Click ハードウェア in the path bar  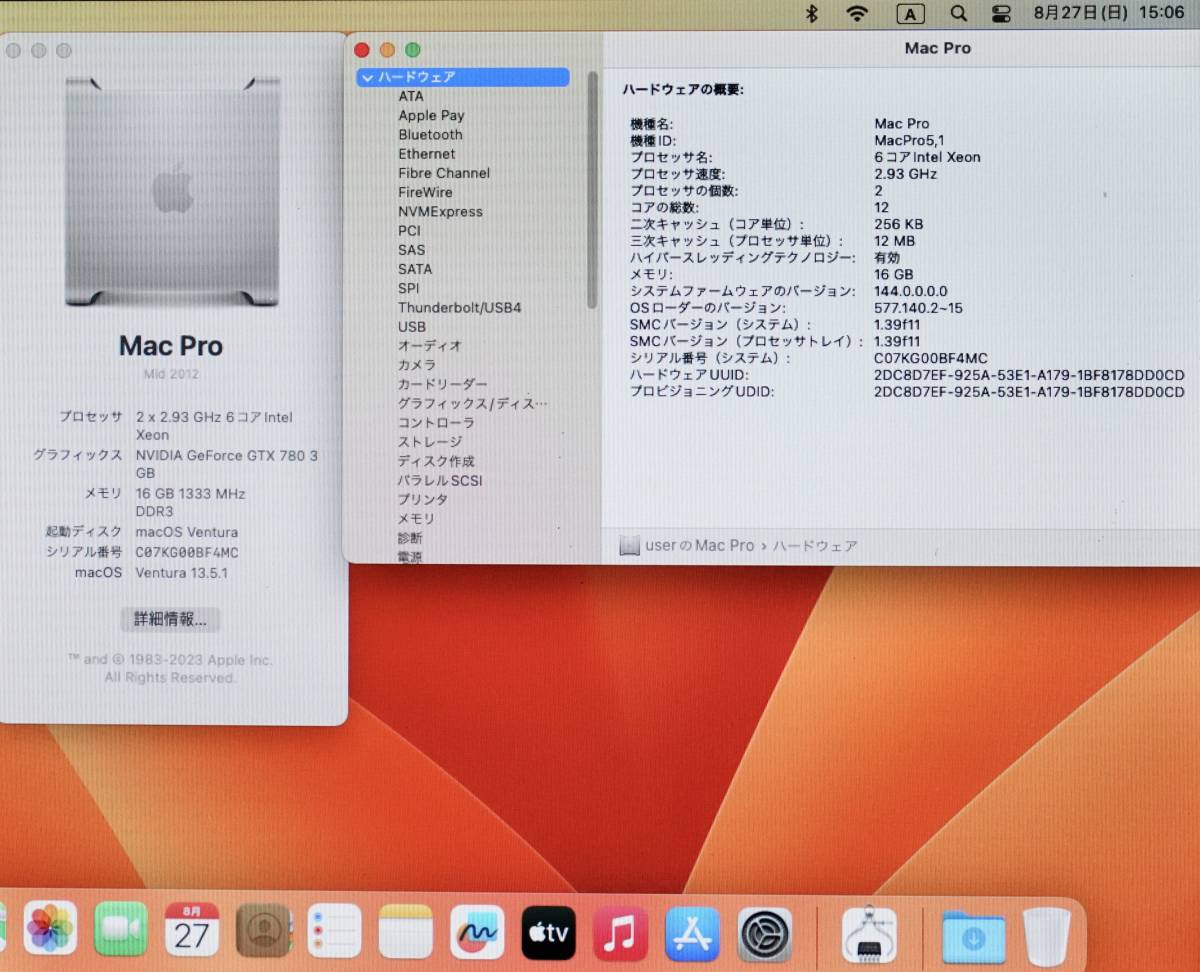[x=815, y=546]
